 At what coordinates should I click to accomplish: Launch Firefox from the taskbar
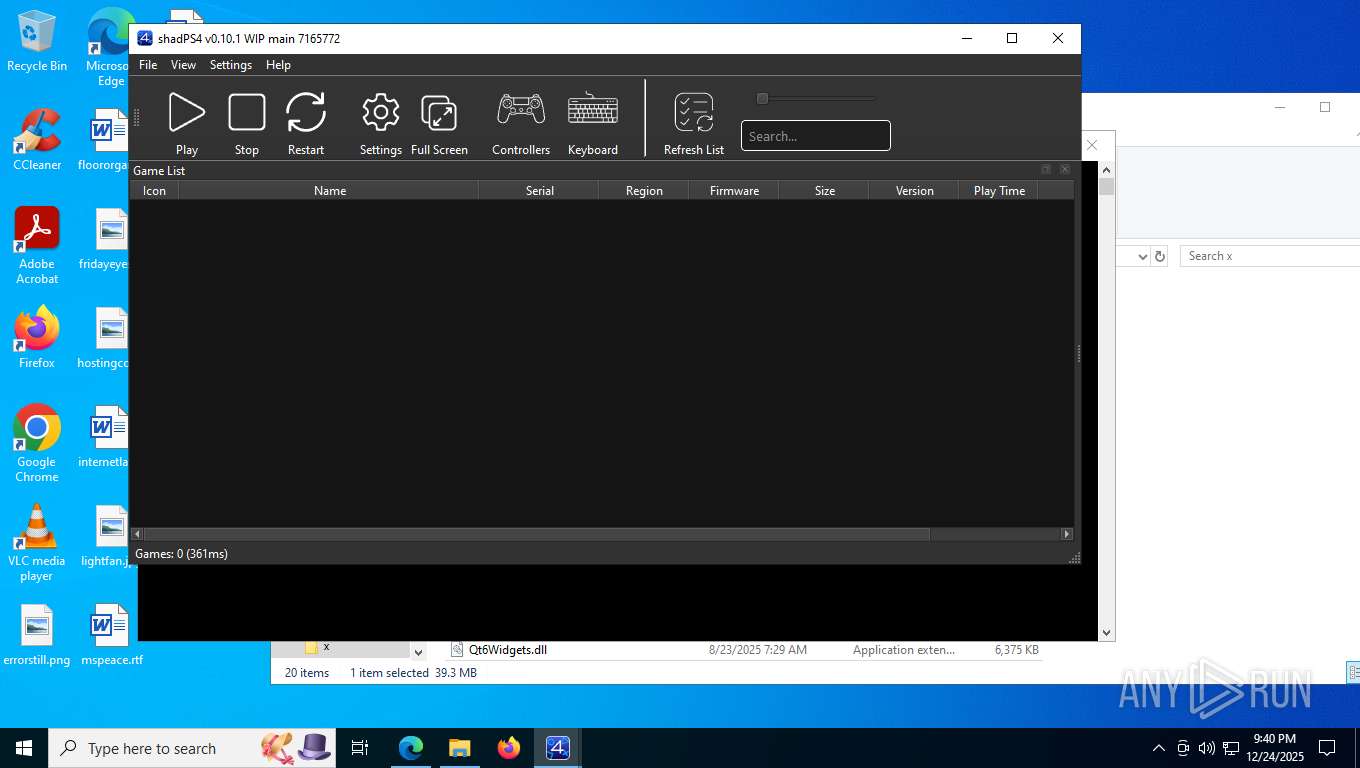click(509, 748)
